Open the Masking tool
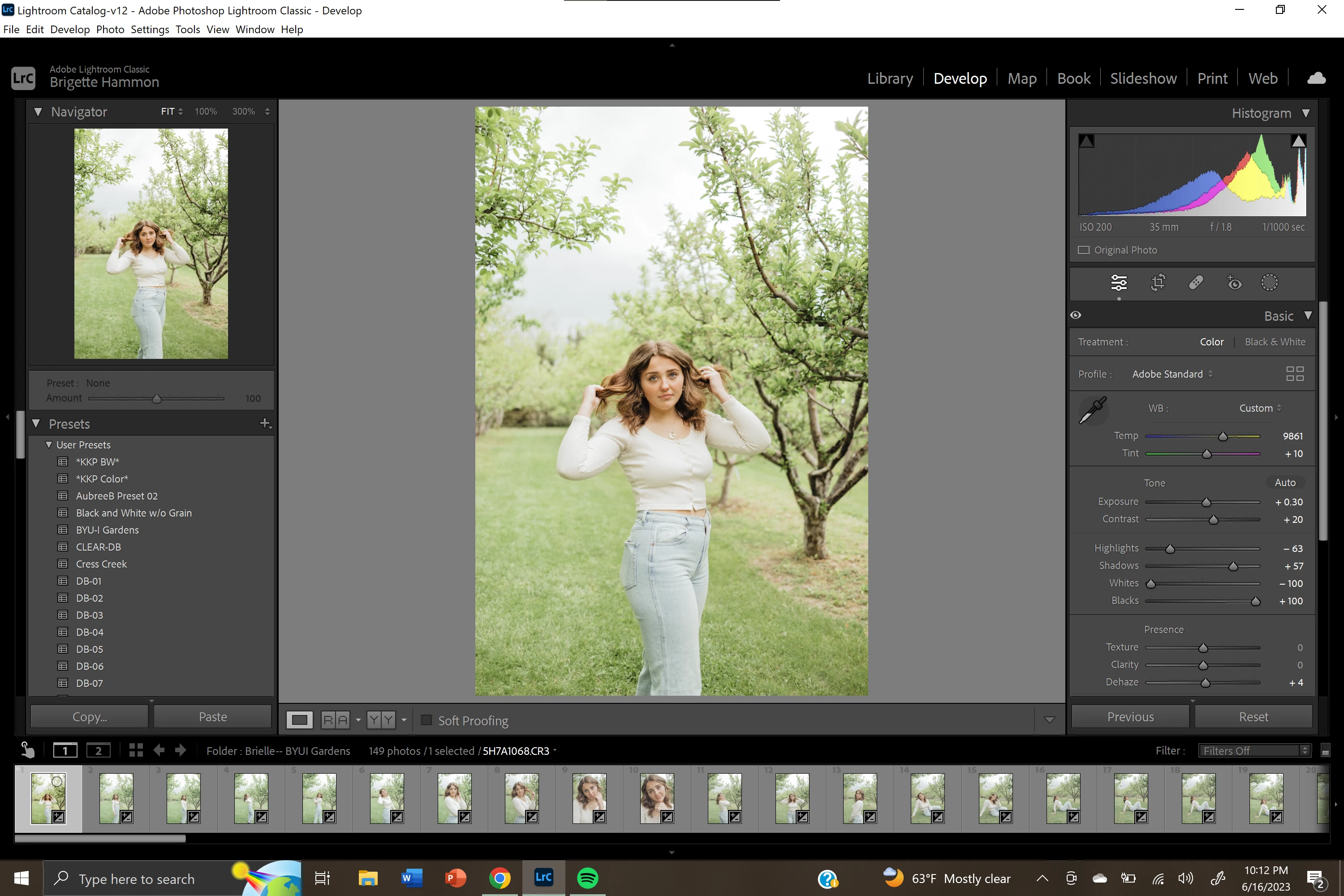The width and height of the screenshot is (1344, 896). click(x=1269, y=282)
